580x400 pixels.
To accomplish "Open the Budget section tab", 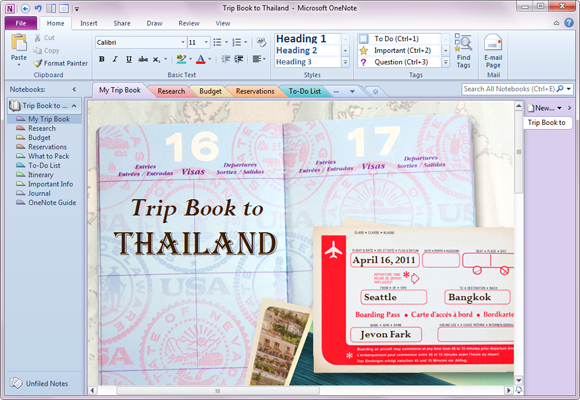I will click(210, 91).
